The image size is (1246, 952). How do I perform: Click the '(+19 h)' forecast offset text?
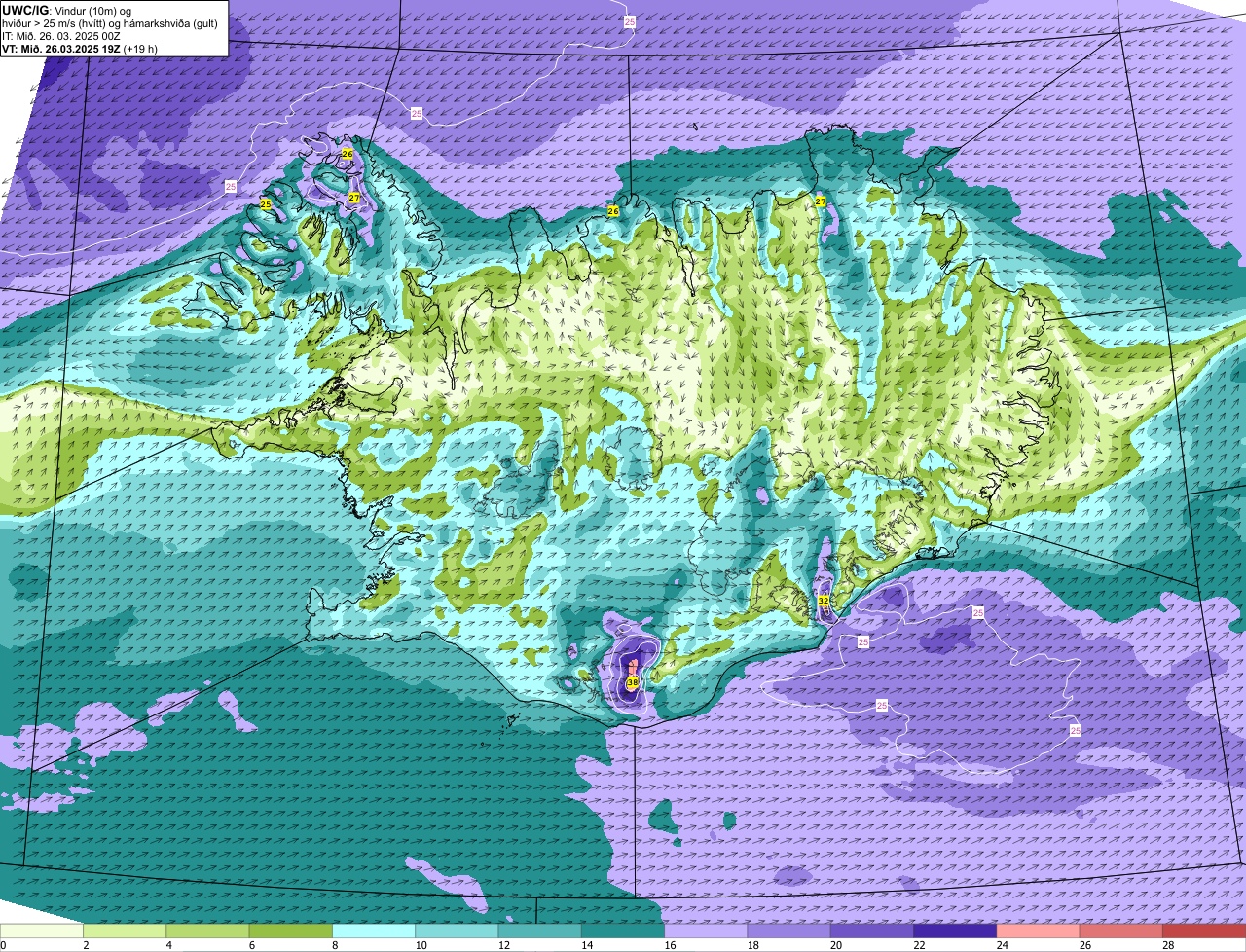141,48
